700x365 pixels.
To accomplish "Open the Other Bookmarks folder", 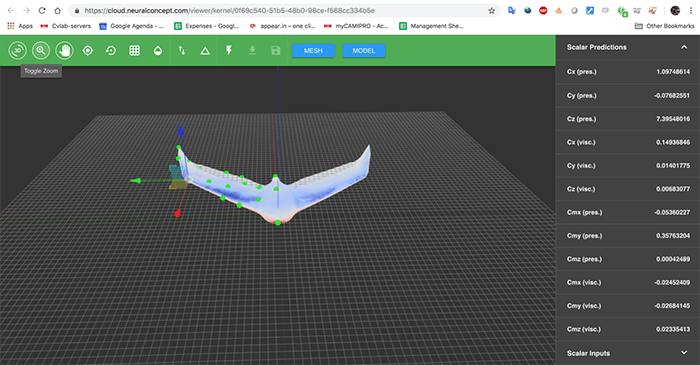I will coord(665,26).
